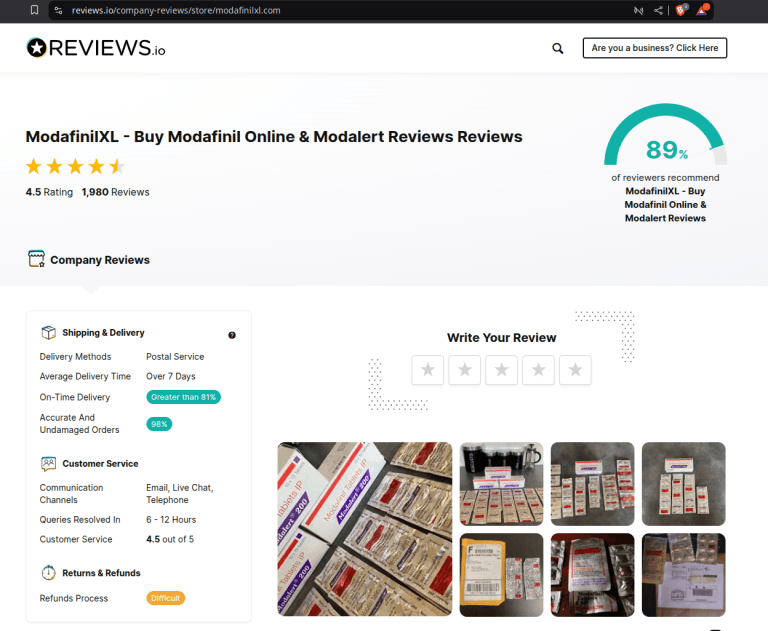This screenshot has height=631, width=768.
Task: Click the 'Greater than 81%' badge
Action: [x=183, y=397]
